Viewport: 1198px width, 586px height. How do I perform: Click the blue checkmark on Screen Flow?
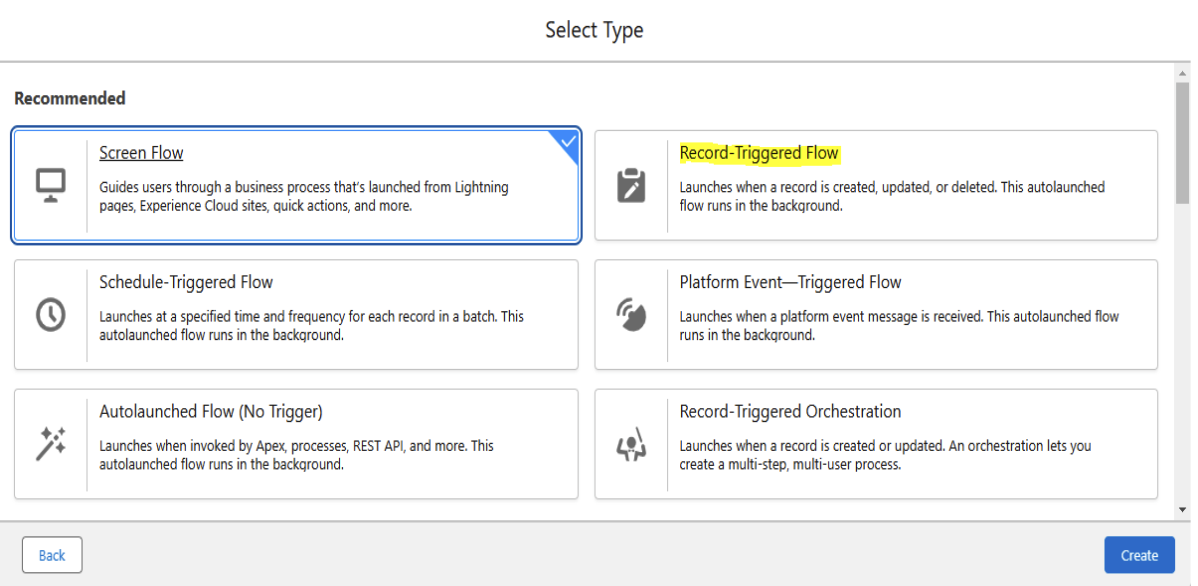tap(566, 141)
